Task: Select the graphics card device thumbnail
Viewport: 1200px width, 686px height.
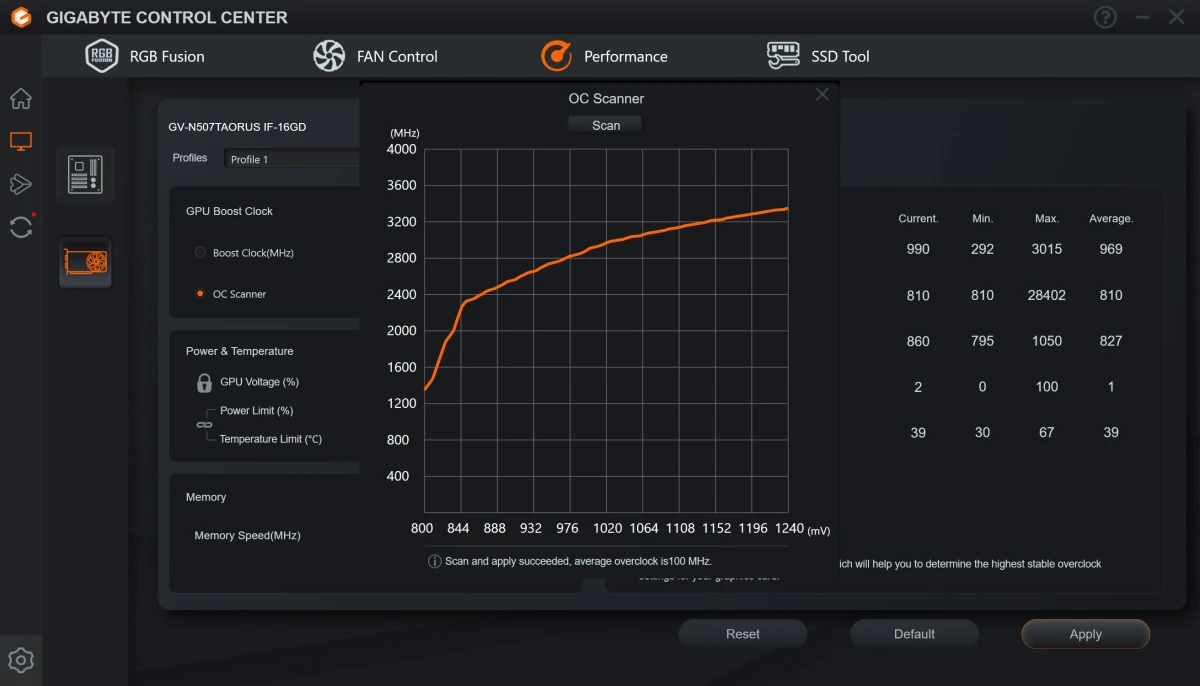Action: point(85,262)
